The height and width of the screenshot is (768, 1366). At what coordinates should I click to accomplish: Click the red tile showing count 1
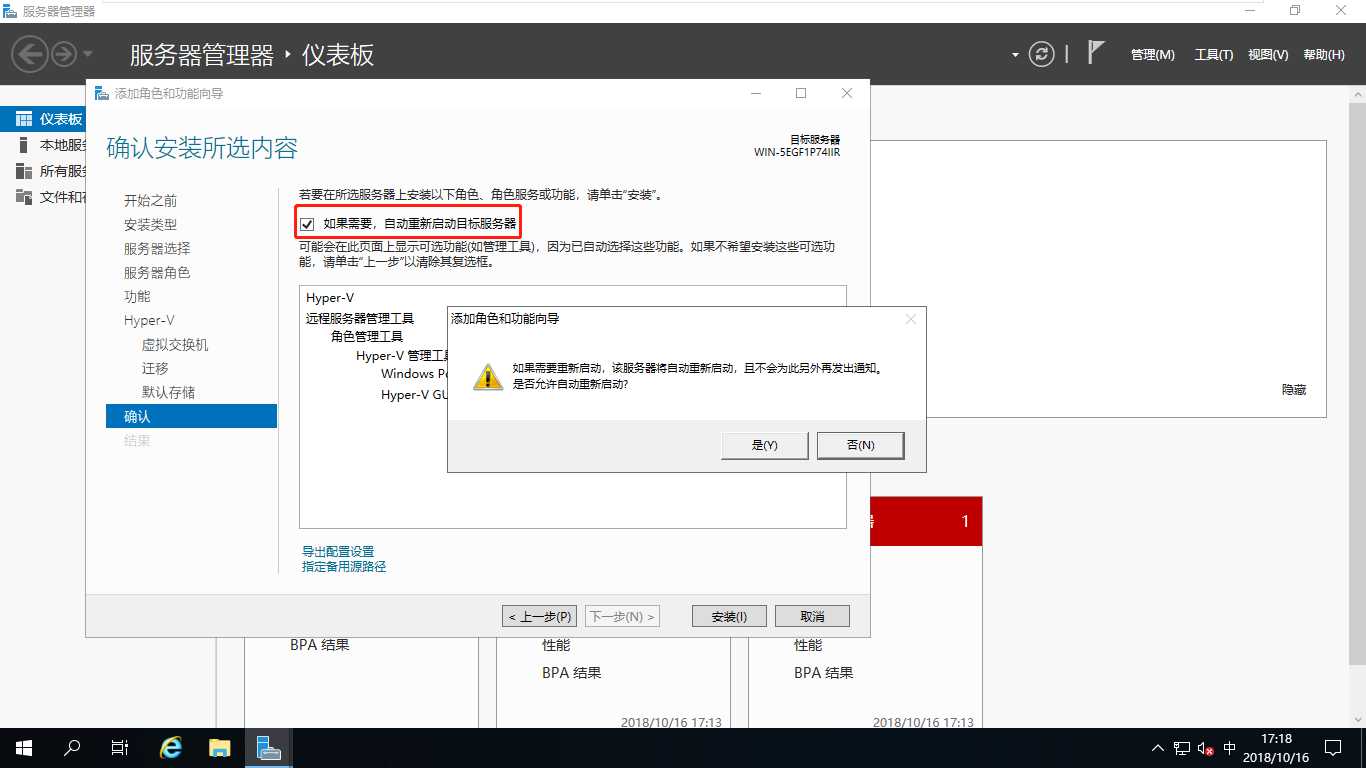tap(926, 521)
